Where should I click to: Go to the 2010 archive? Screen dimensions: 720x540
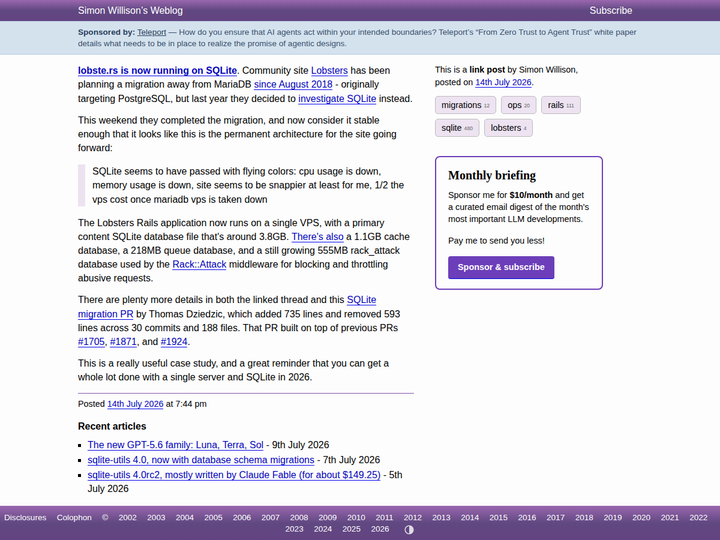[x=356, y=518]
